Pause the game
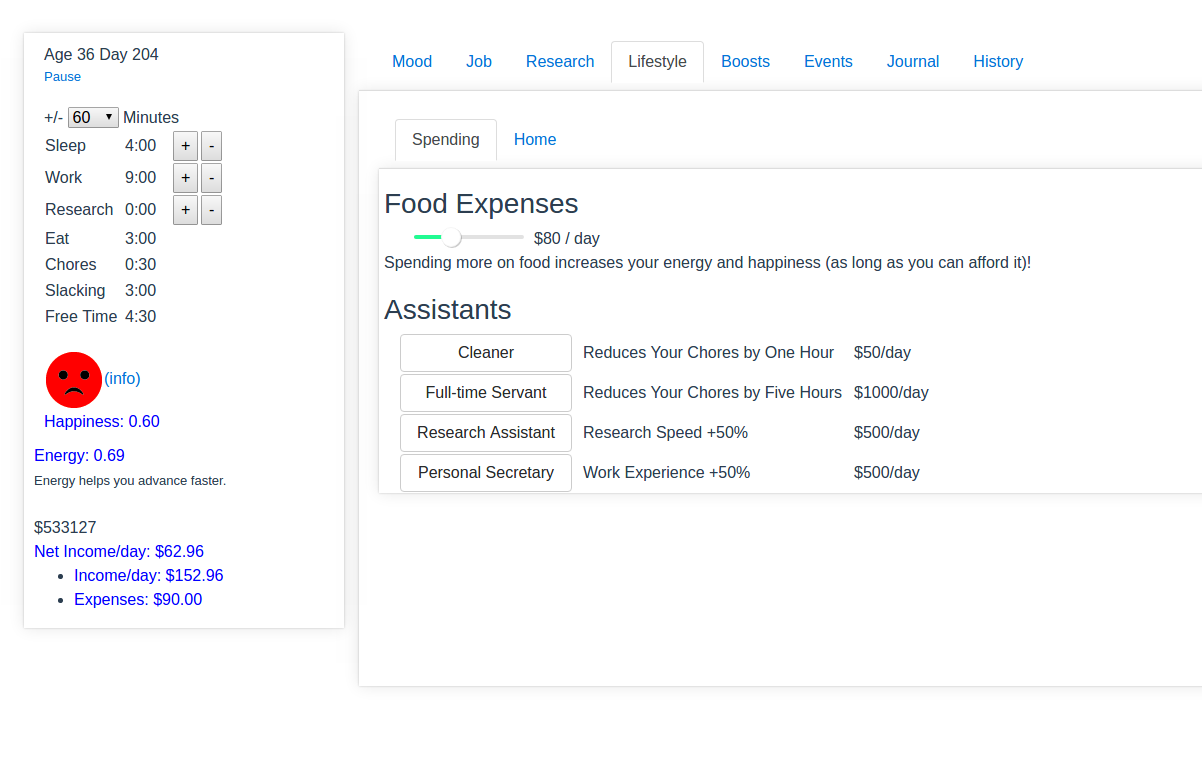Image resolution: width=1202 pixels, height=757 pixels. (62, 77)
